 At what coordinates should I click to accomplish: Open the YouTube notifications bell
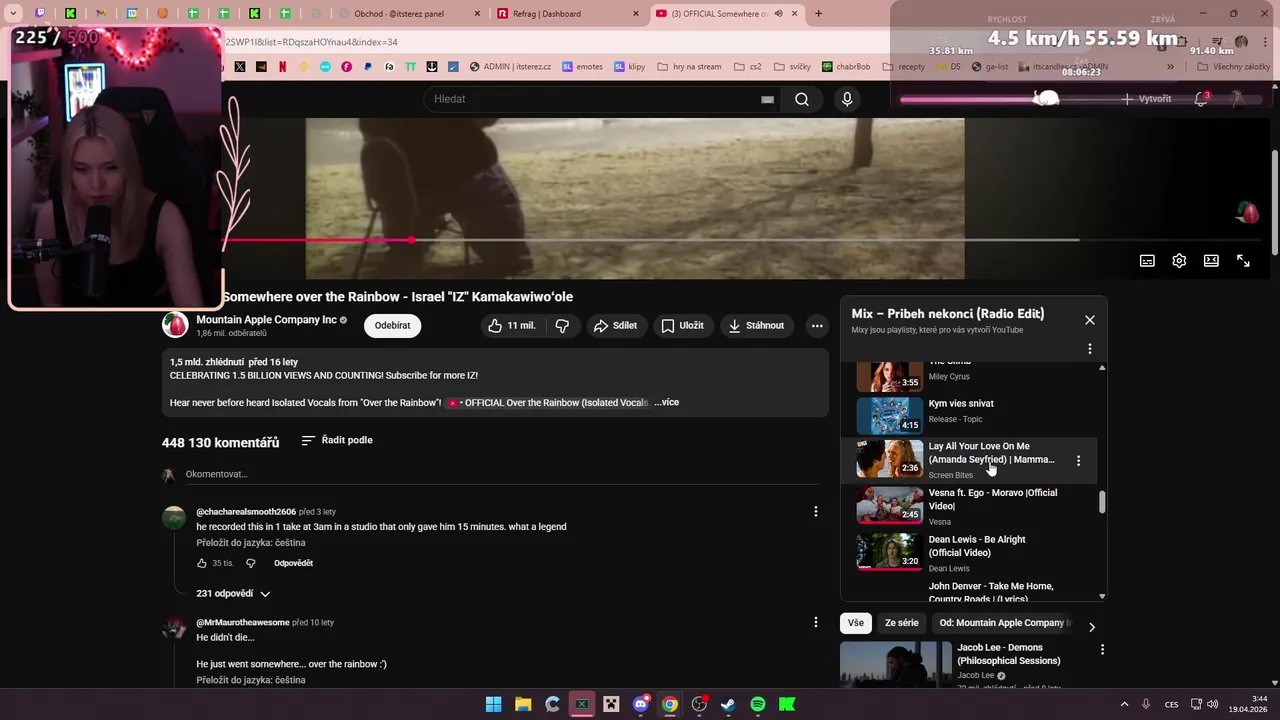(x=1201, y=99)
